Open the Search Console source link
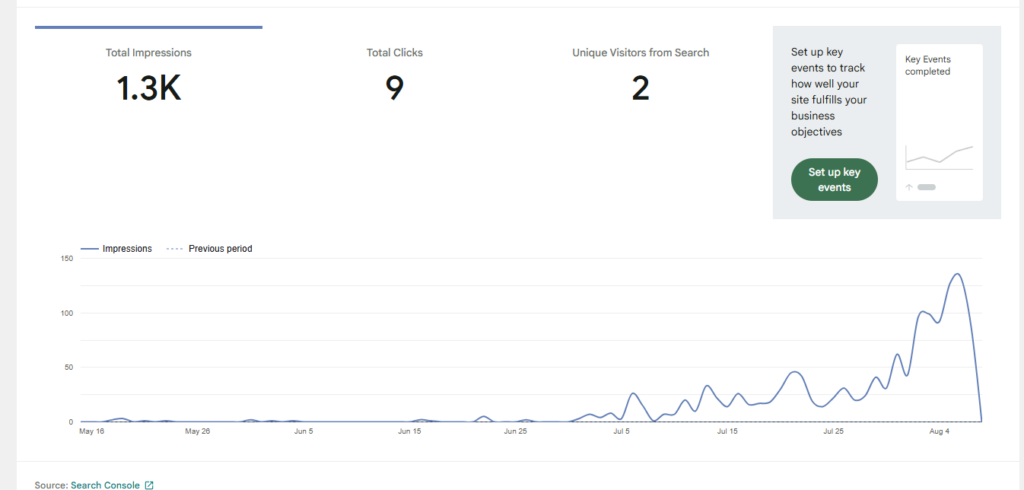The width and height of the screenshot is (1024, 490). (x=105, y=485)
